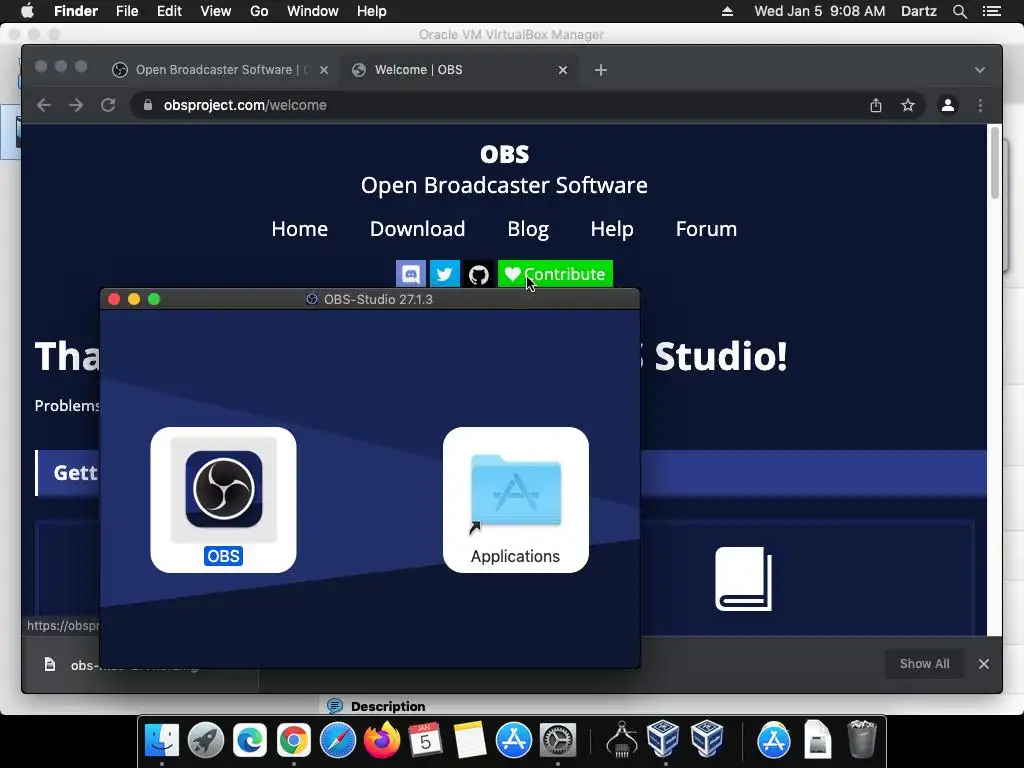Go back in the browser
This screenshot has height=768, width=1024.
click(x=44, y=105)
